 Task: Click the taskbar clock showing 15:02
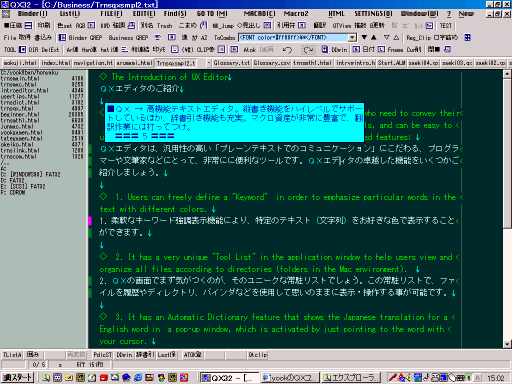tap(496, 378)
